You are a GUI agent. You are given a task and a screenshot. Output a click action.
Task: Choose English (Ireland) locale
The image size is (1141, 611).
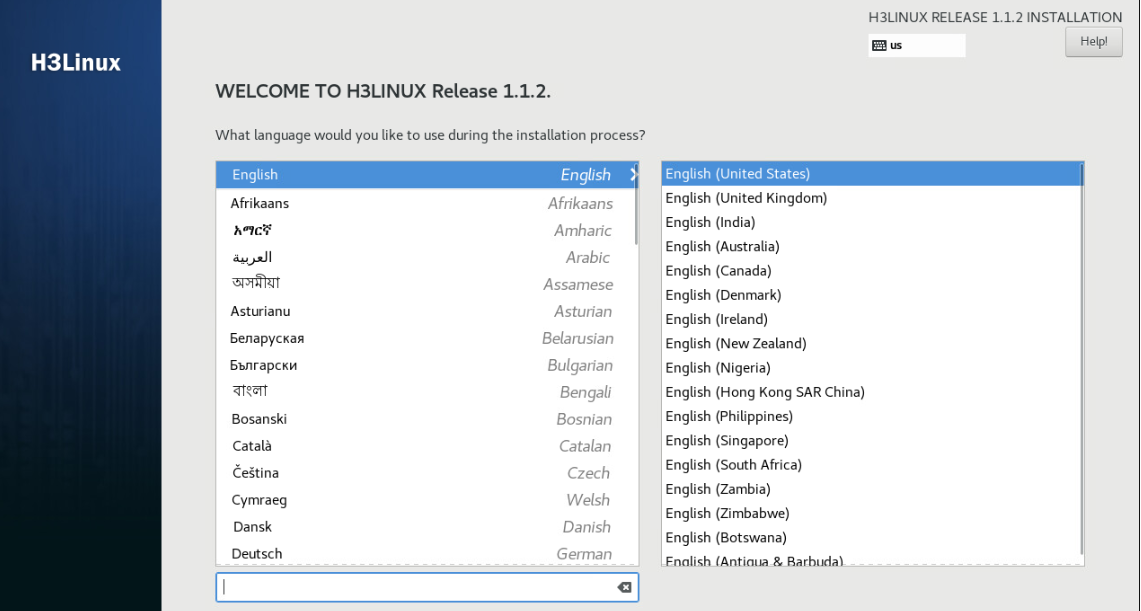pos(871,319)
